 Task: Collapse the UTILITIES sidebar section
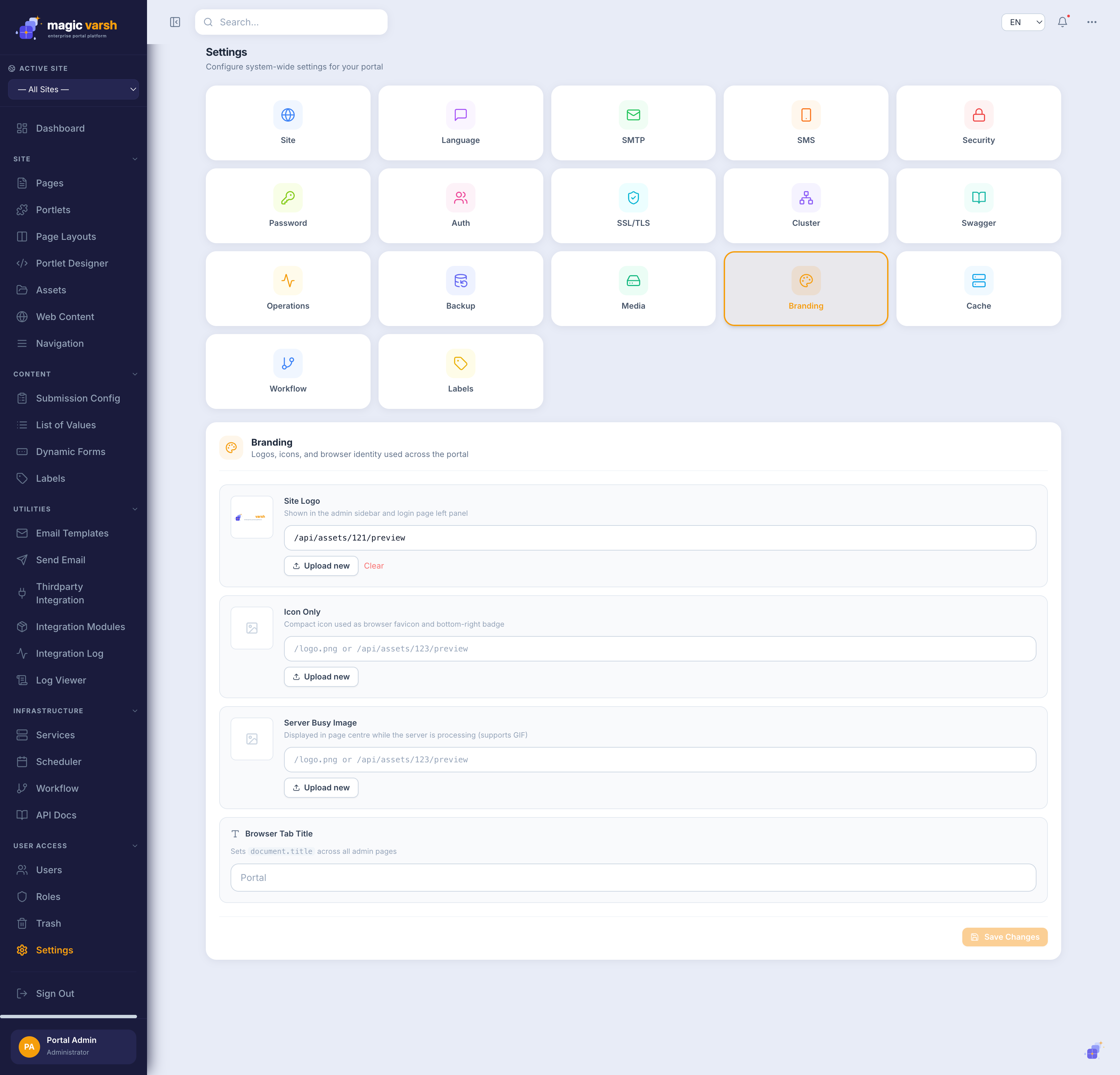(x=135, y=509)
